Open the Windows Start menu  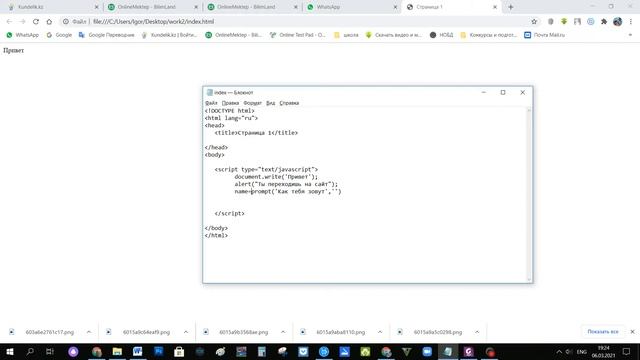pyautogui.click(x=10, y=351)
